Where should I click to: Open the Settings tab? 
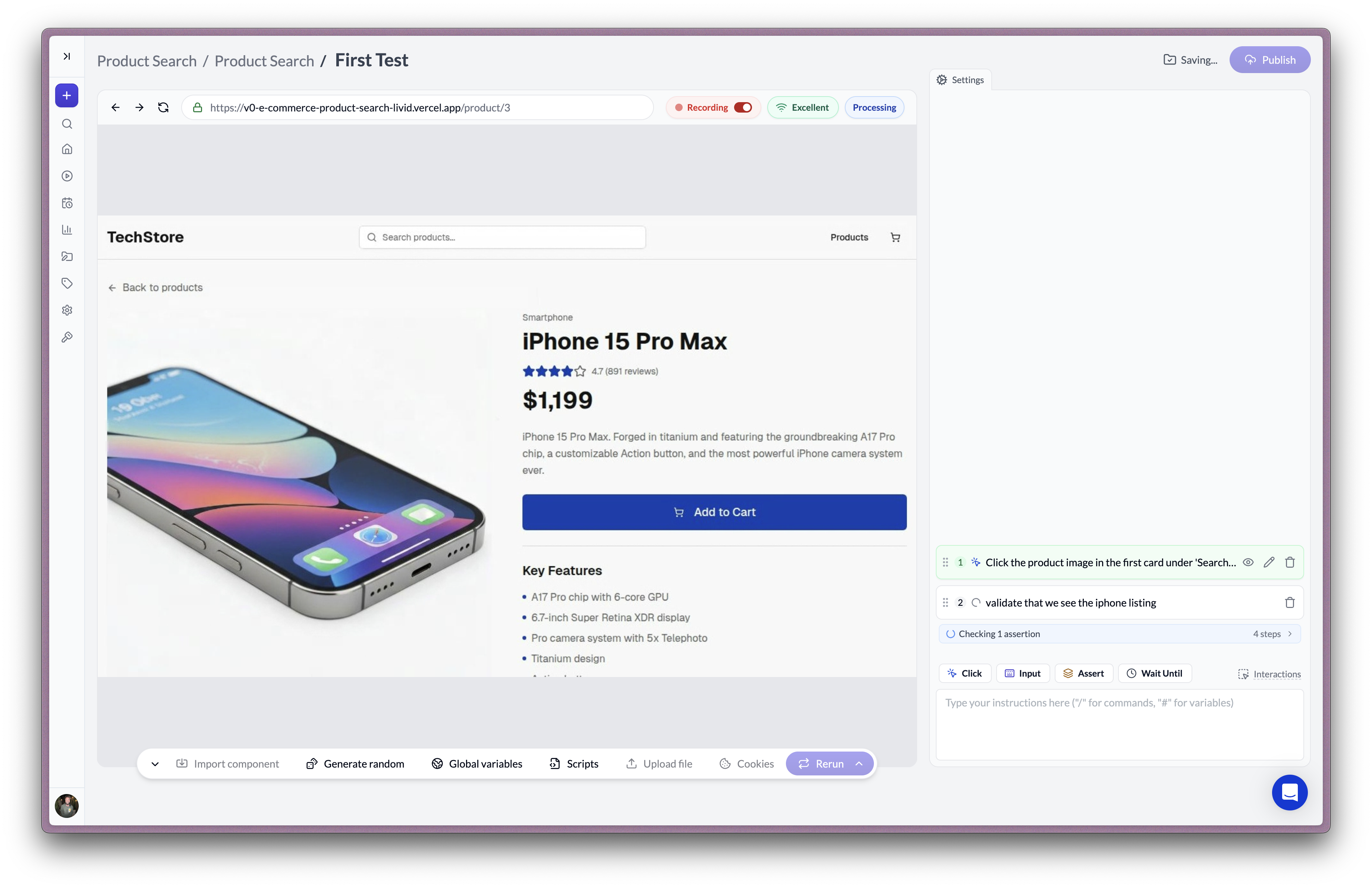click(960, 80)
